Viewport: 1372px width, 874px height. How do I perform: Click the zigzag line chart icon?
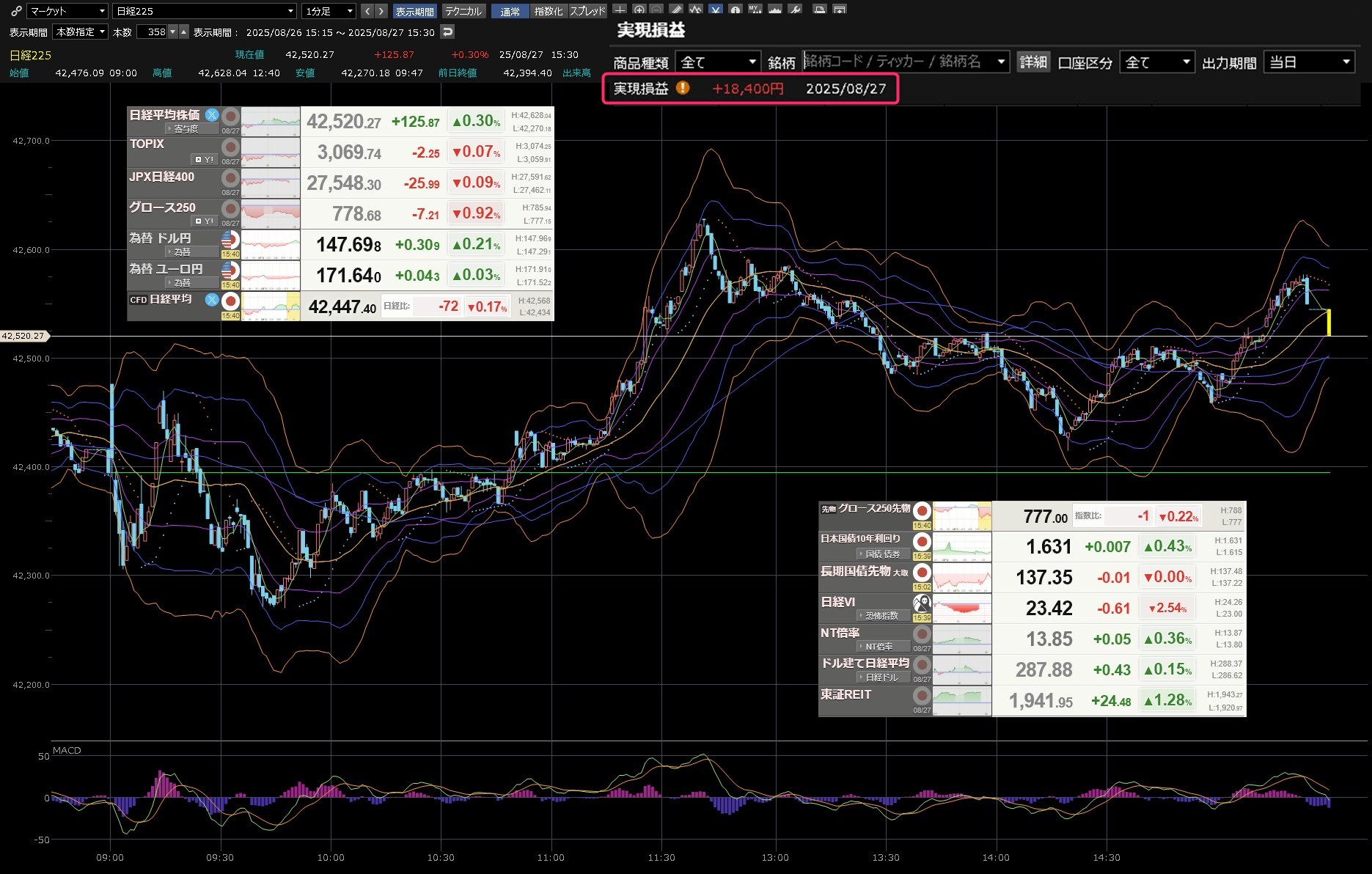pyautogui.click(x=695, y=10)
